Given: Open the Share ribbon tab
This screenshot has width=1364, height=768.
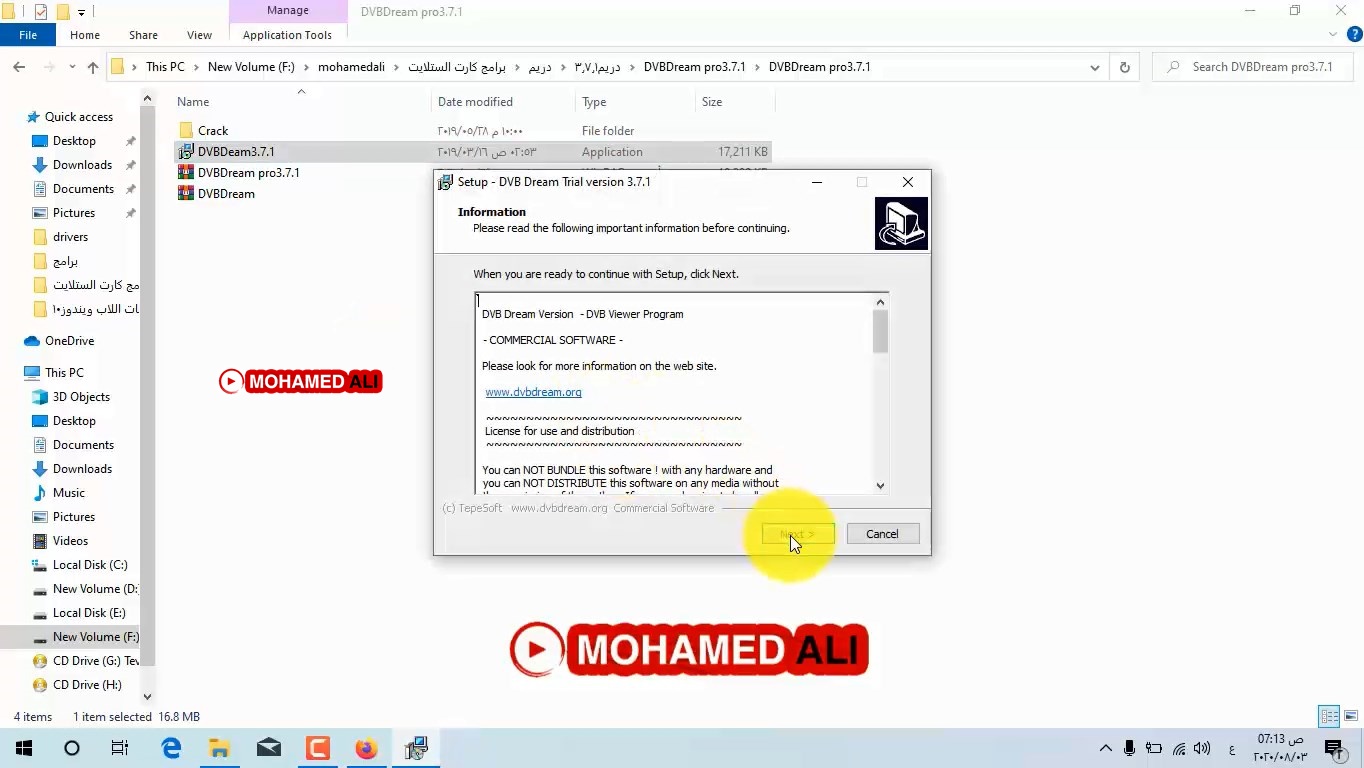Looking at the screenshot, I should click(x=143, y=35).
